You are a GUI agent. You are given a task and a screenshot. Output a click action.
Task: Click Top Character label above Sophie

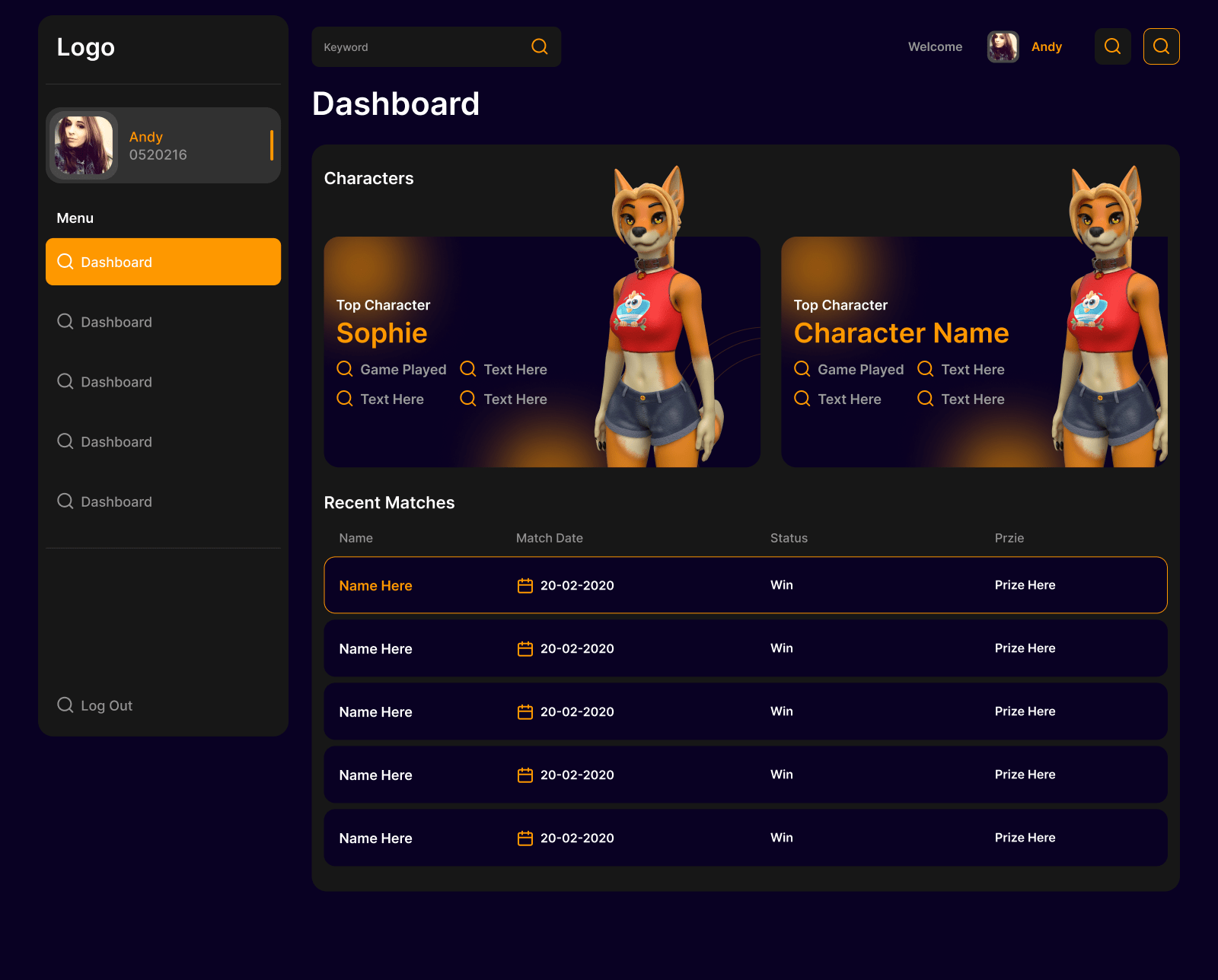[383, 305]
